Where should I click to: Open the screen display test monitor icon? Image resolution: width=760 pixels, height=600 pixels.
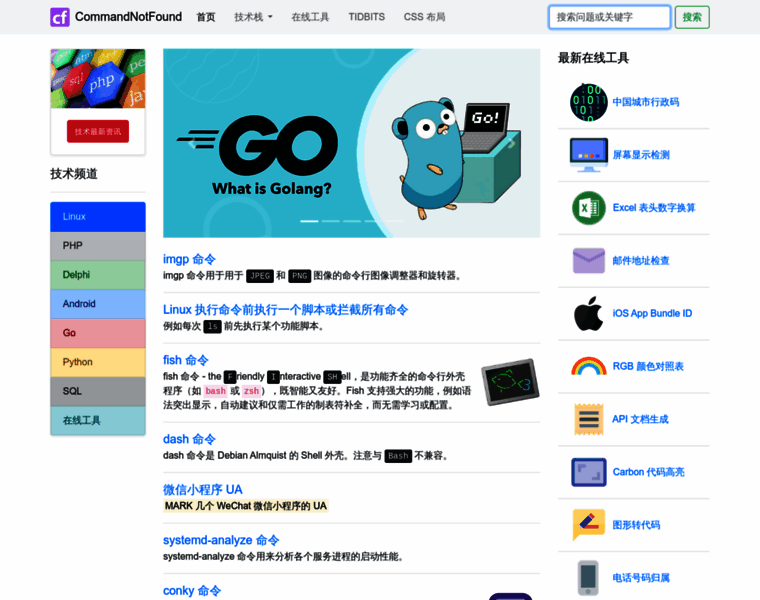point(588,155)
